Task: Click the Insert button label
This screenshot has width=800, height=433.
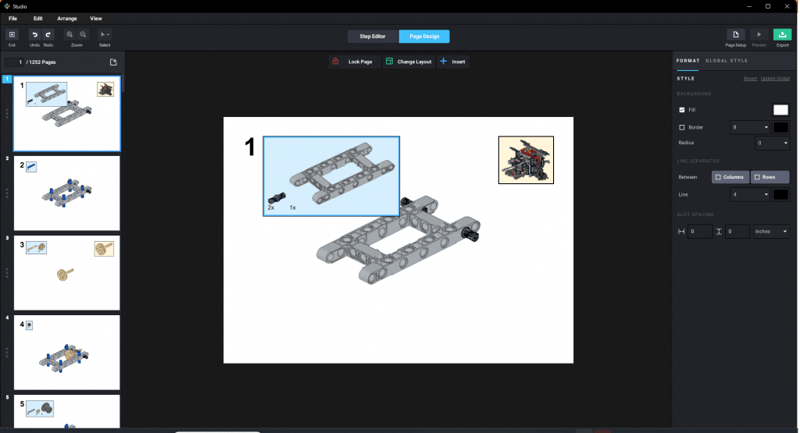Action: click(x=458, y=62)
